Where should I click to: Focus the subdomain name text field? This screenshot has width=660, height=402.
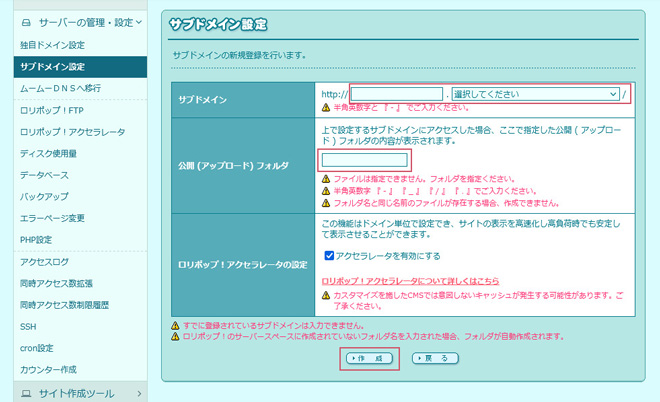[x=396, y=94]
